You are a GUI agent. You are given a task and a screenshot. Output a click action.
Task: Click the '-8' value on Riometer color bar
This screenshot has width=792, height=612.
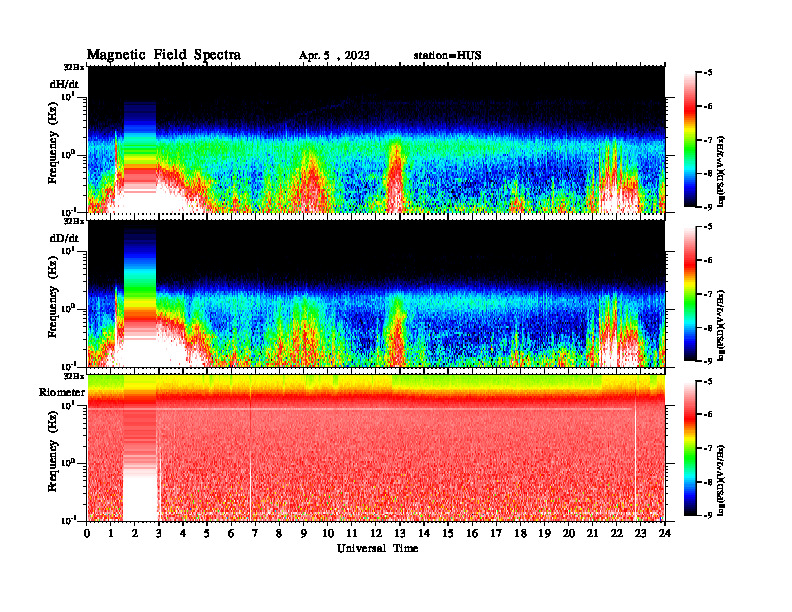(x=707, y=482)
